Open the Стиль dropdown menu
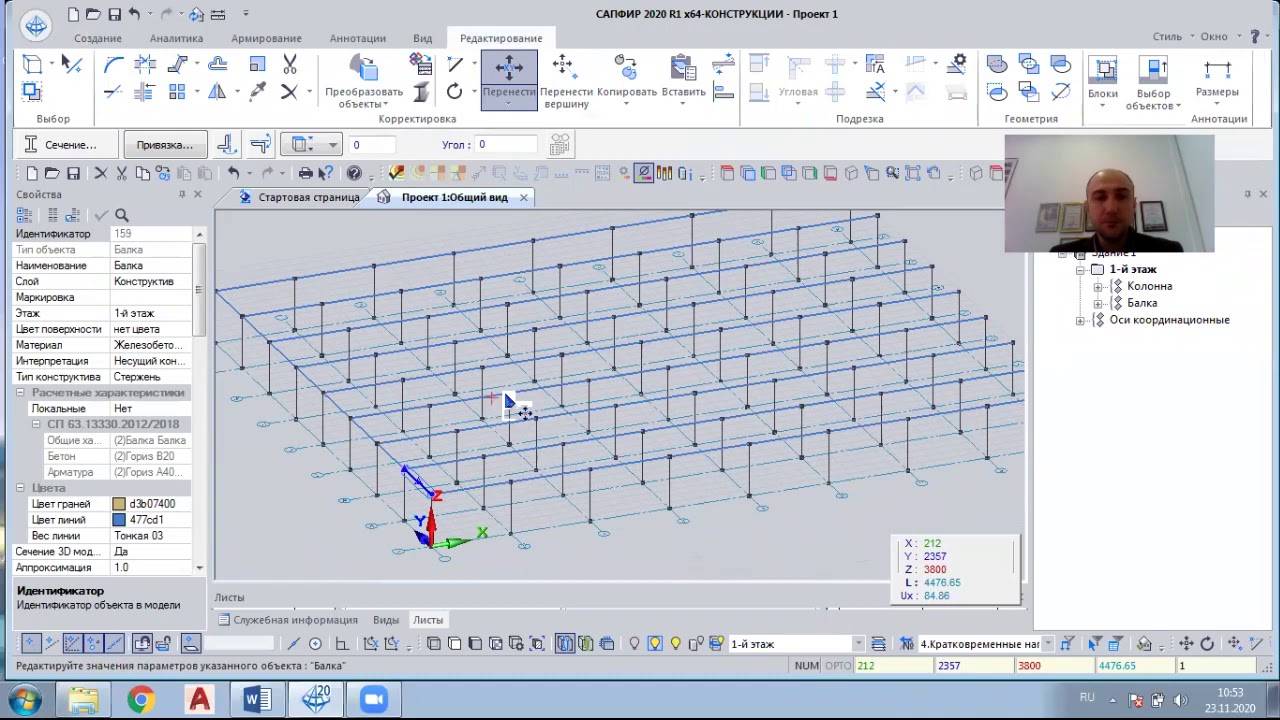Image resolution: width=1280 pixels, height=720 pixels. 1172,37
